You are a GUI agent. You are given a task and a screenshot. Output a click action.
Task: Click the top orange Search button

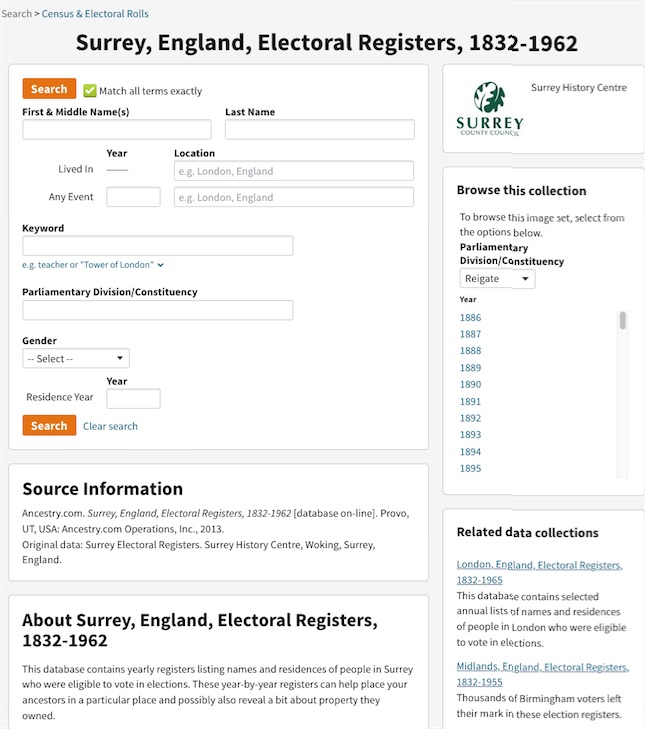click(49, 88)
